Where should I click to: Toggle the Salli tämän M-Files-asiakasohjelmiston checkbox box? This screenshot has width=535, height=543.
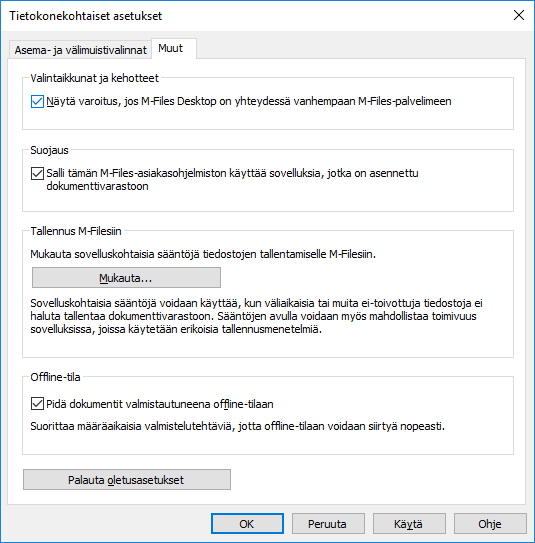(x=37, y=173)
